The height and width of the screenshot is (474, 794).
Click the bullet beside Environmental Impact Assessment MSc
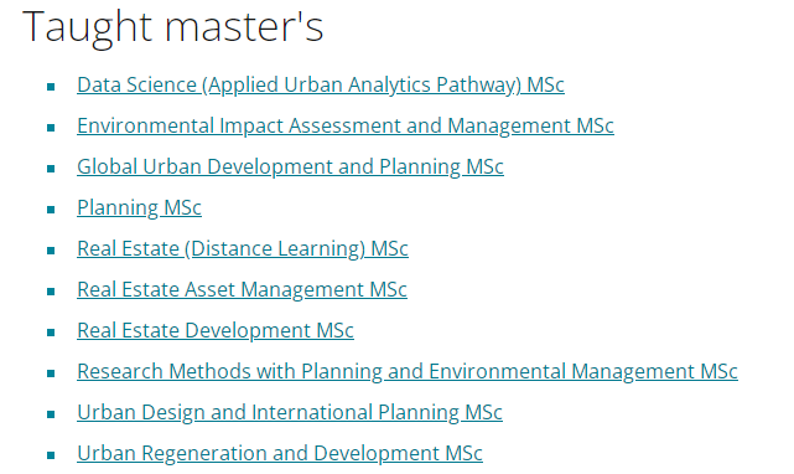(x=51, y=128)
